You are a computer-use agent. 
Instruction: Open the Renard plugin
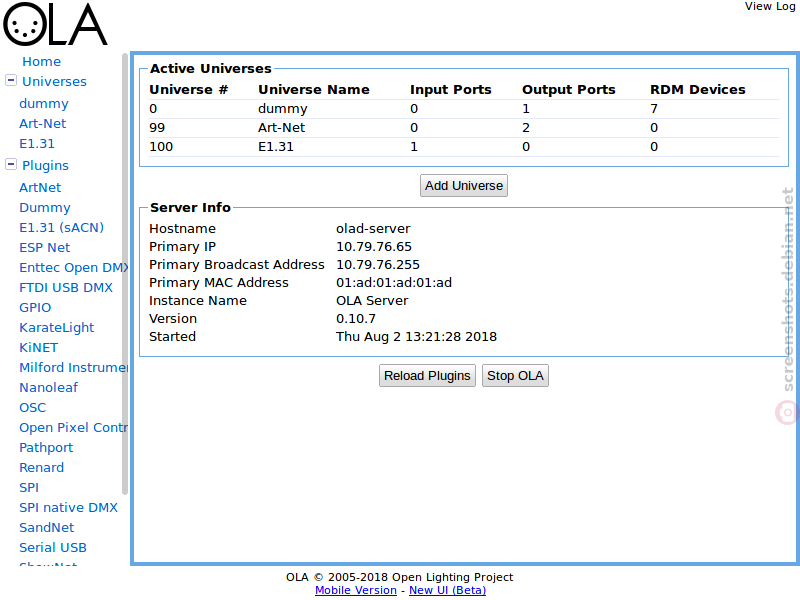point(41,467)
